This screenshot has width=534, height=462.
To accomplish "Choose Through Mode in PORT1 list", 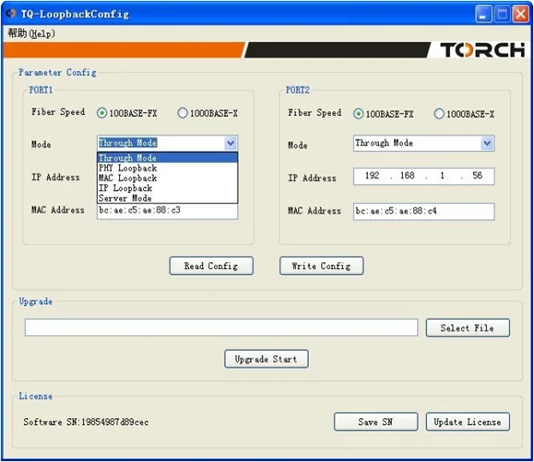I will coord(168,158).
